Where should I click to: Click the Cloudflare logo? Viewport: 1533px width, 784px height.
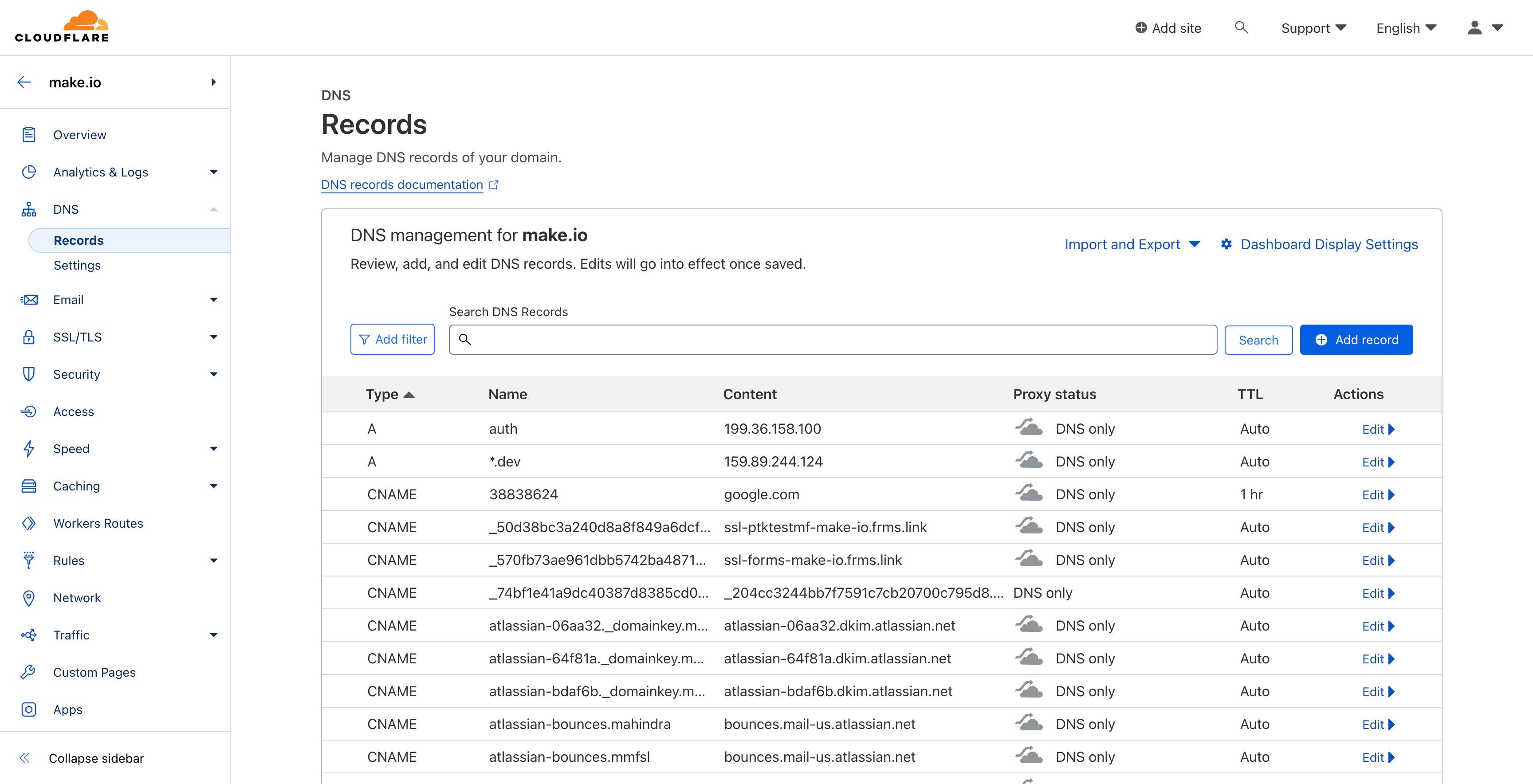coord(62,27)
